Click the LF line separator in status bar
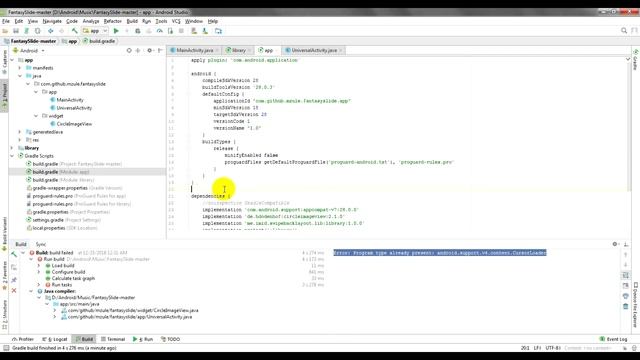The image size is (640, 360). pyautogui.click(x=537, y=348)
